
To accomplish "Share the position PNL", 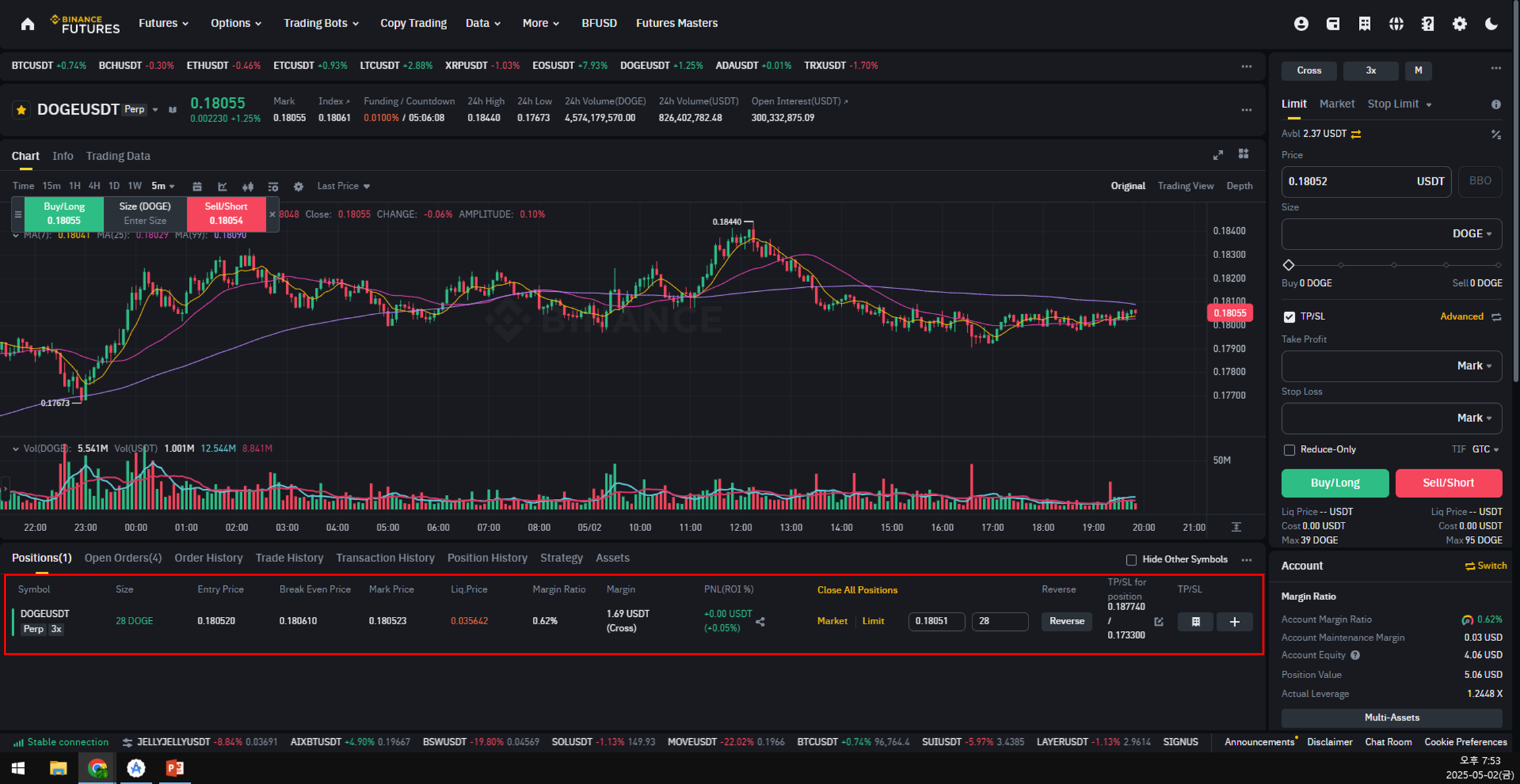I will [x=761, y=622].
